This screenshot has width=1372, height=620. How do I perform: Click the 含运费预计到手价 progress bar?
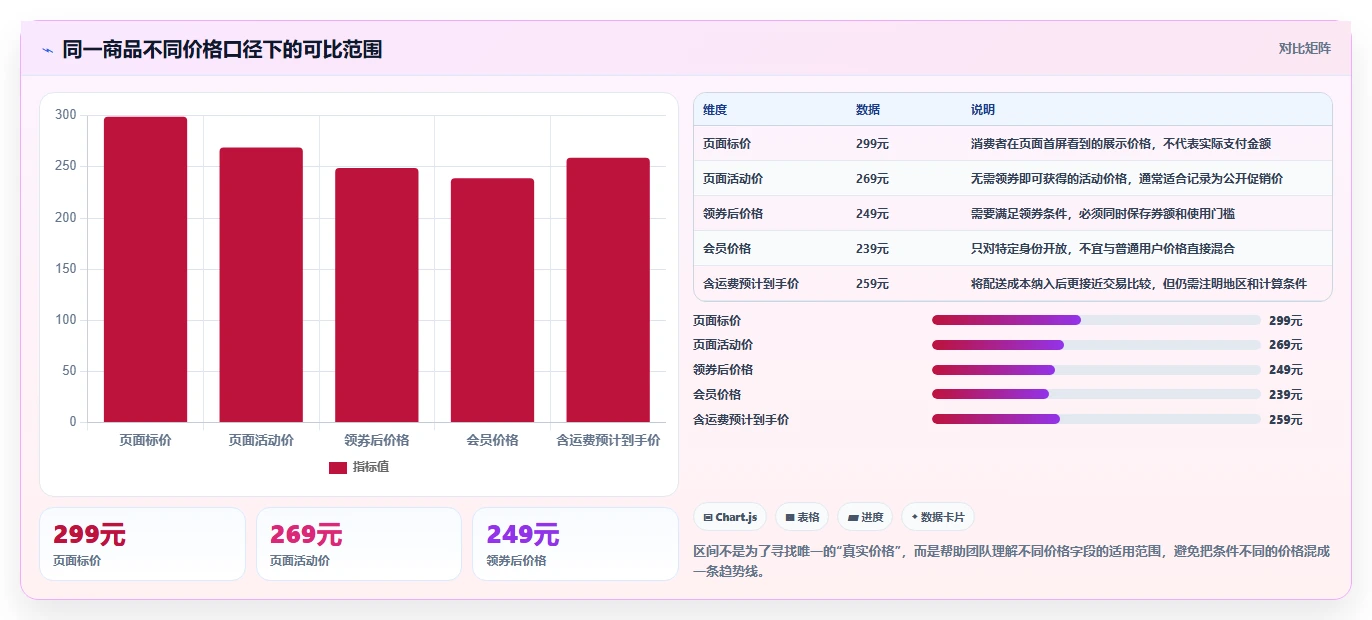(1096, 419)
